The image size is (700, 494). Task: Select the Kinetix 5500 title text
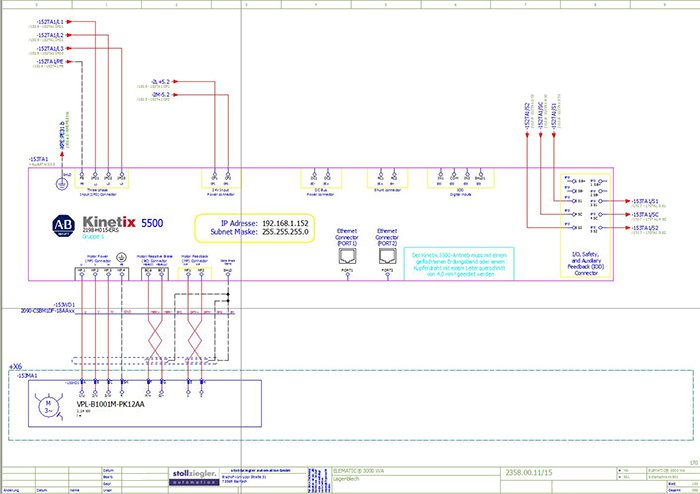[x=123, y=222]
